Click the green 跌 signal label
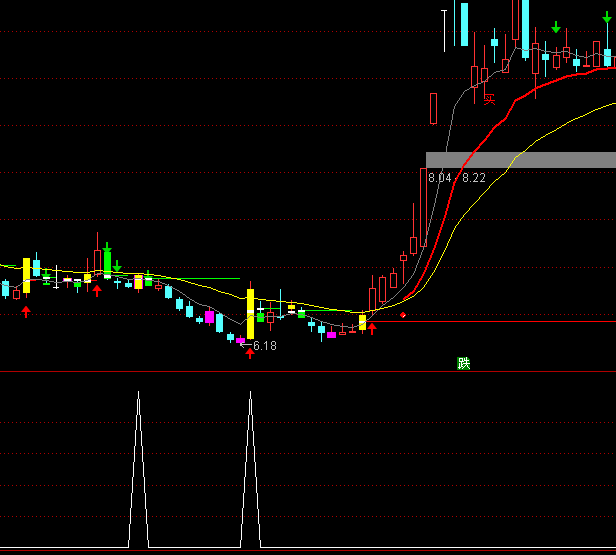The image size is (616, 555). 463,364
